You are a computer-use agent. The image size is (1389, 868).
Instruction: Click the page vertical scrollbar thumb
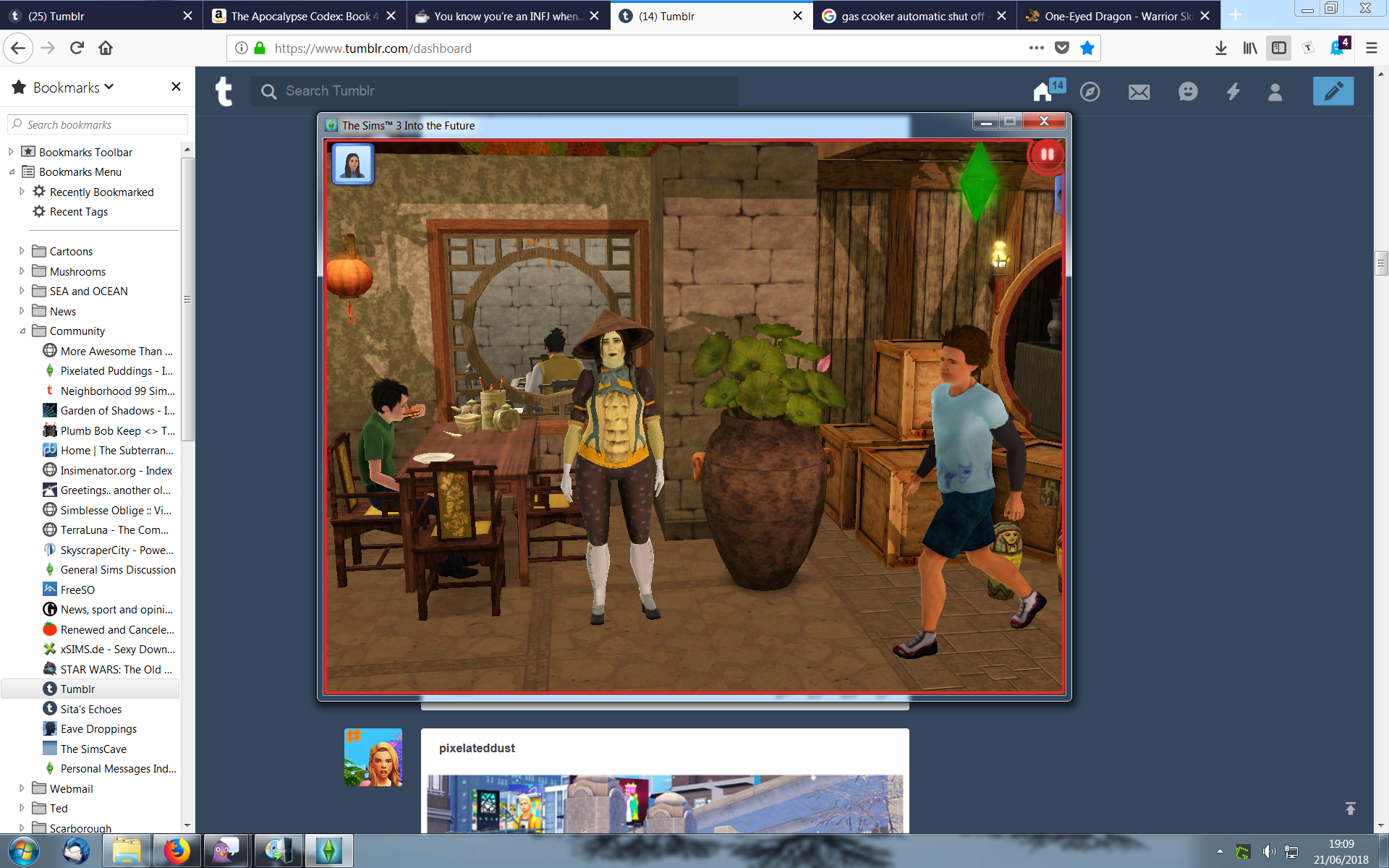(1381, 263)
